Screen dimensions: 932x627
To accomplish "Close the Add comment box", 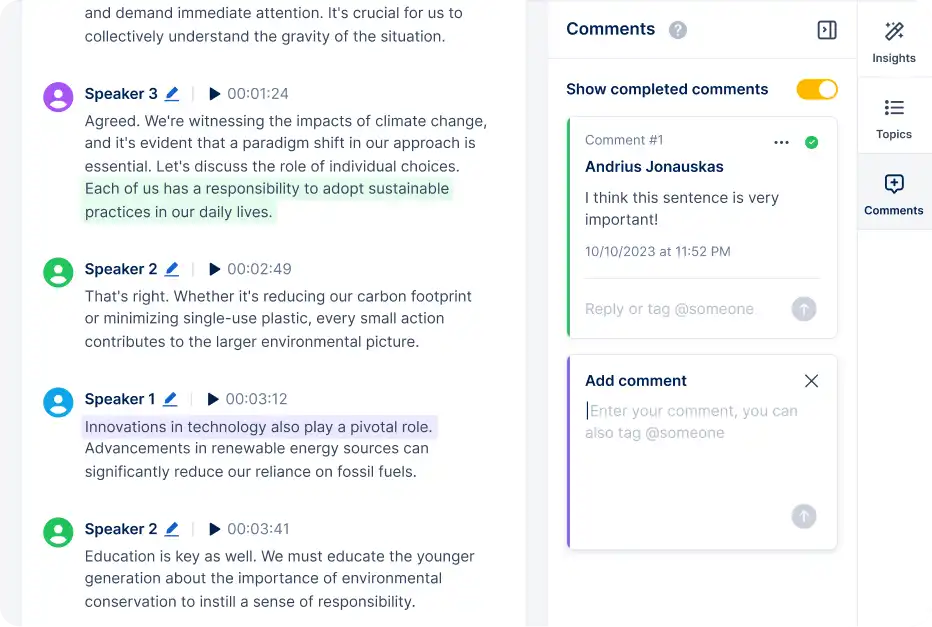I will click(x=811, y=381).
